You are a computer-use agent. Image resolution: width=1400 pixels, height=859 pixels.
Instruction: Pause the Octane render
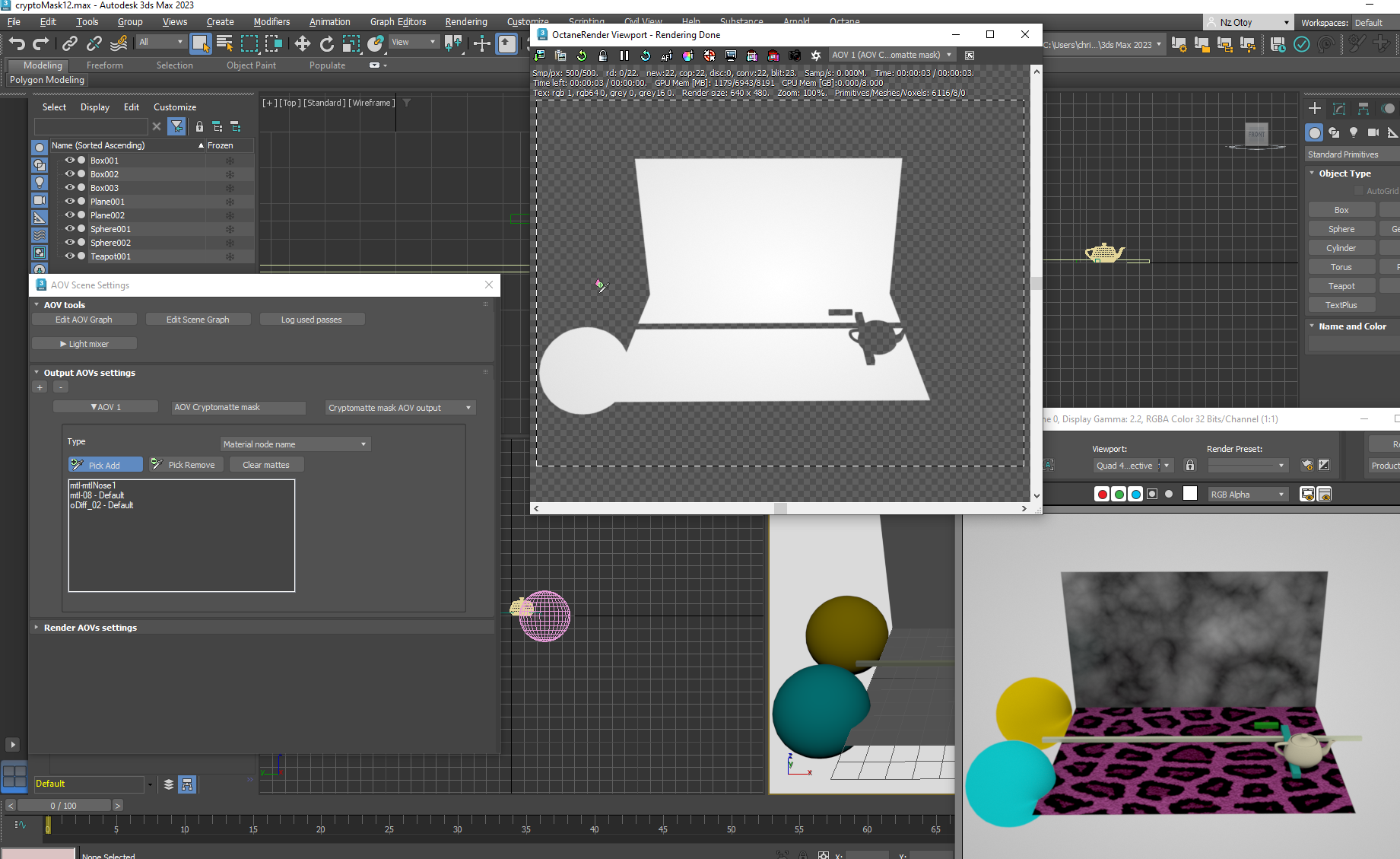(624, 56)
